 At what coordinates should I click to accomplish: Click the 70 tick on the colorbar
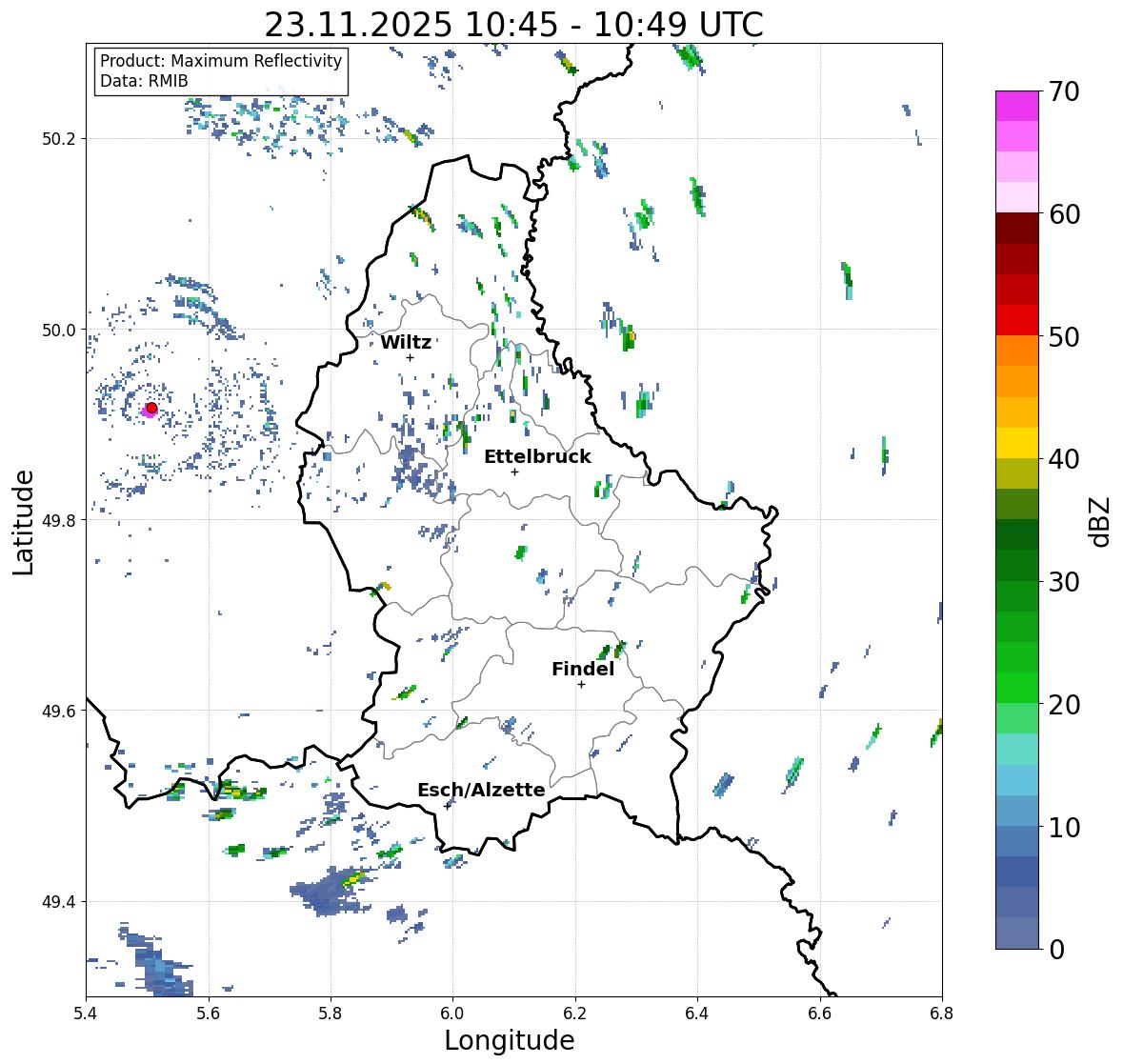coord(1063,91)
